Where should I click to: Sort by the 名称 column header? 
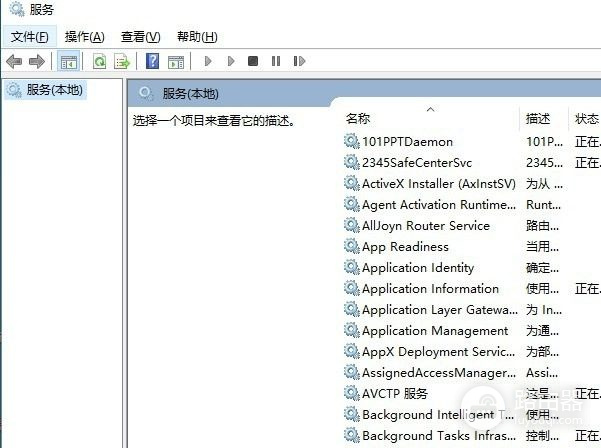pos(358,118)
